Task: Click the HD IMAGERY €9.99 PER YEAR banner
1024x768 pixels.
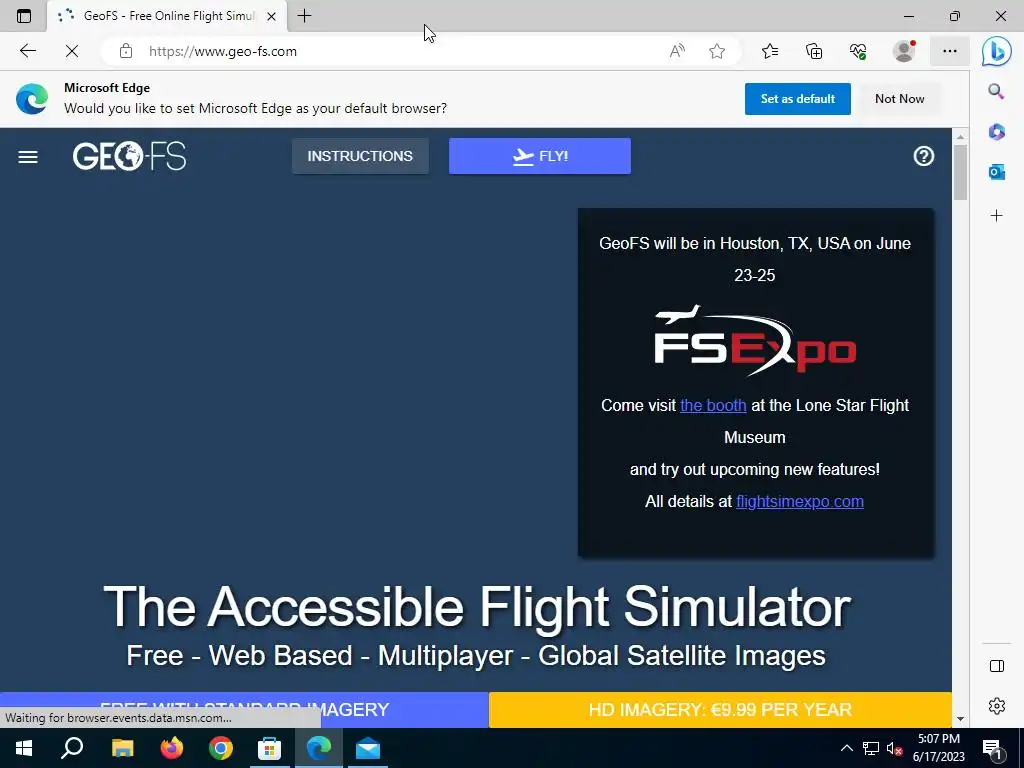Action: click(x=720, y=709)
